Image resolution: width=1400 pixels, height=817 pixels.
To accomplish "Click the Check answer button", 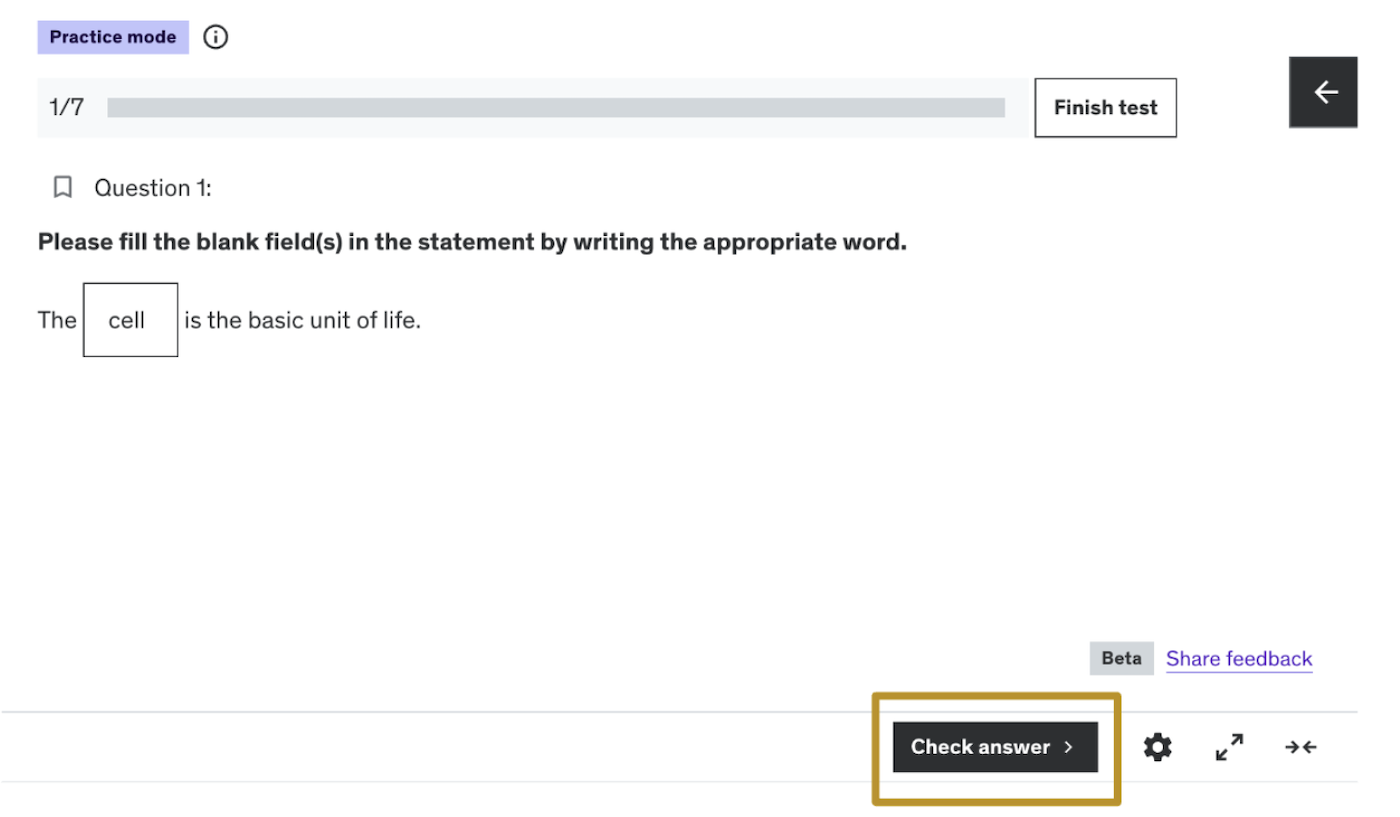I will [x=980, y=747].
